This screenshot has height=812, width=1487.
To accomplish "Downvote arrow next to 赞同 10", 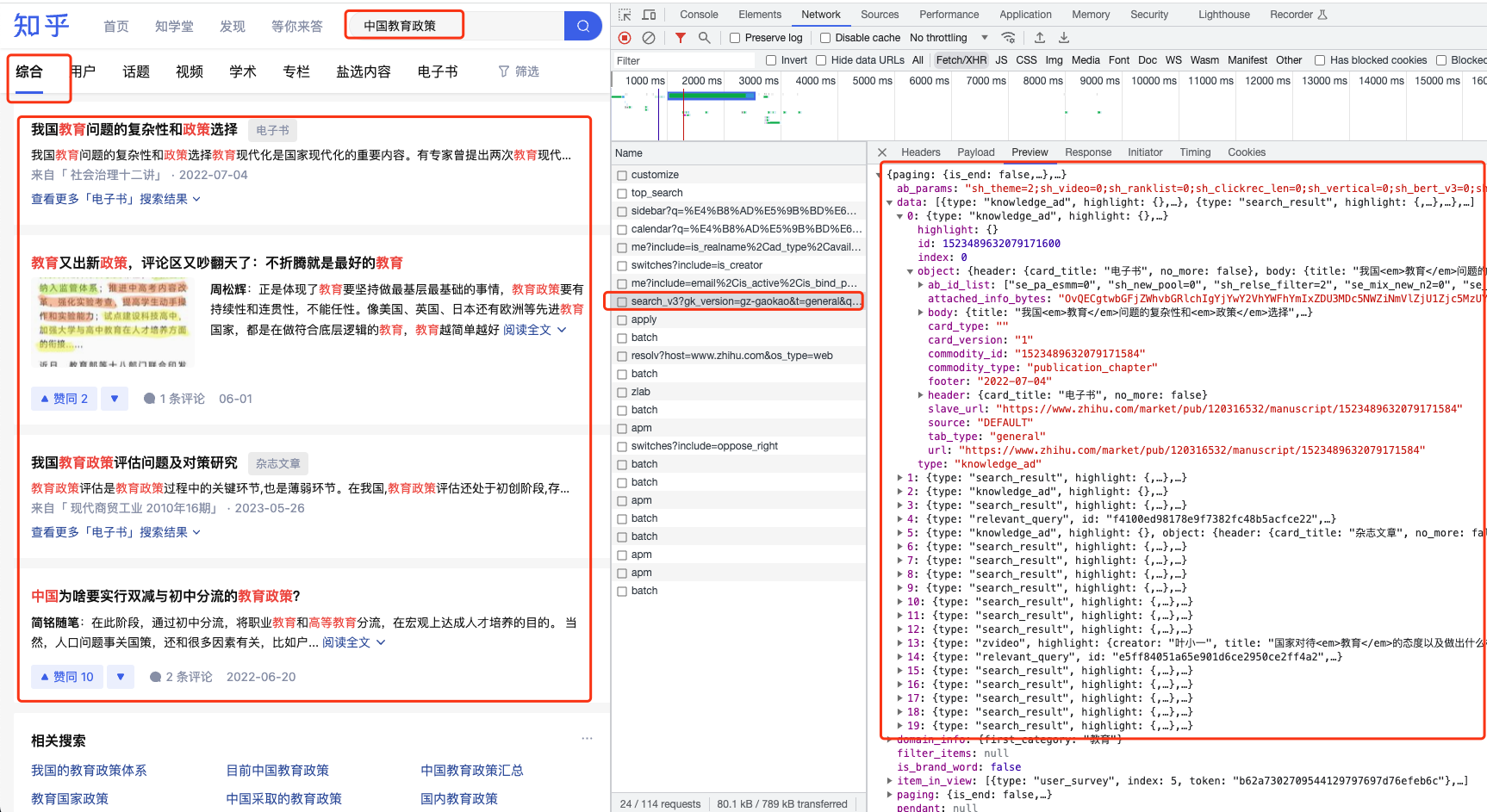I will [121, 677].
